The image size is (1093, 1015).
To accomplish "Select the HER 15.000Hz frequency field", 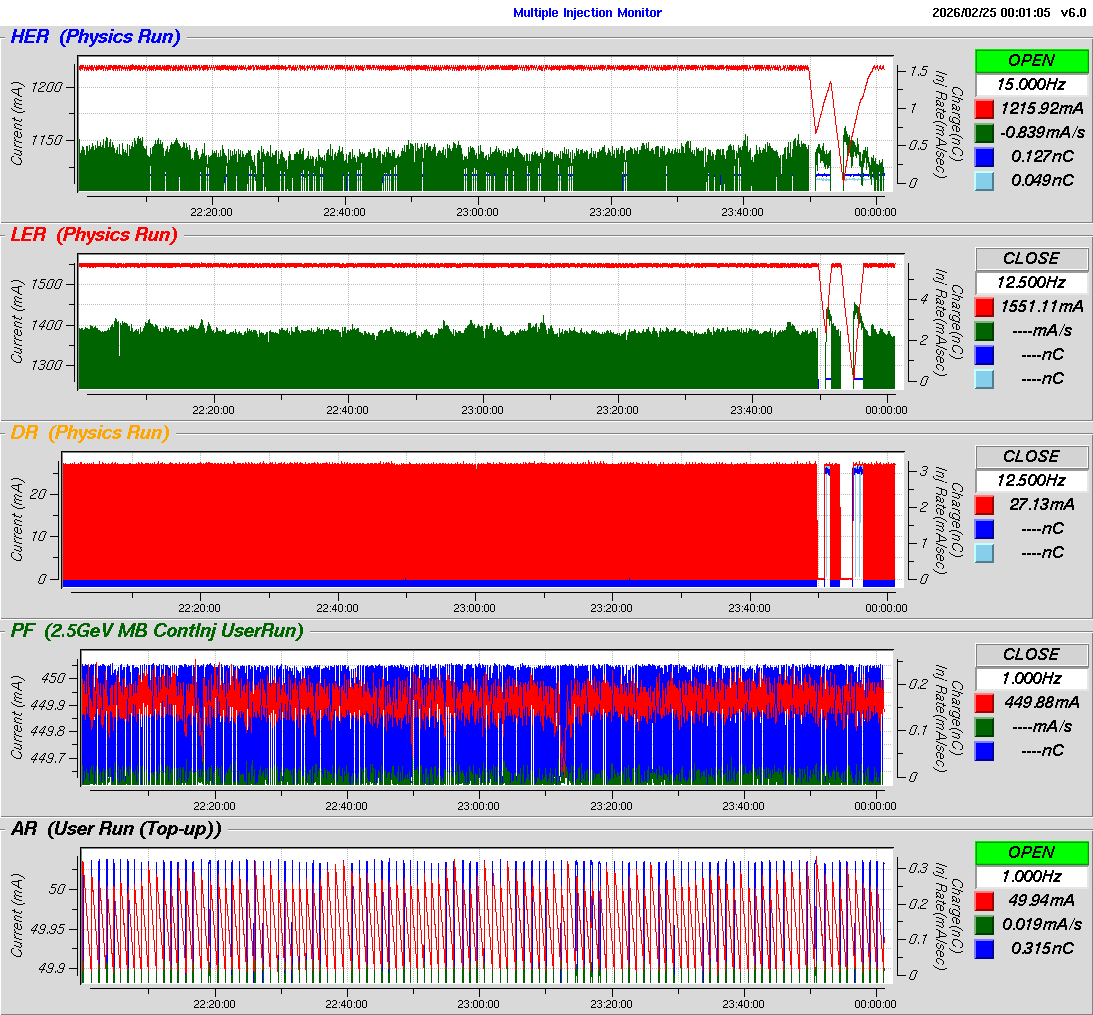I will 1031,84.
